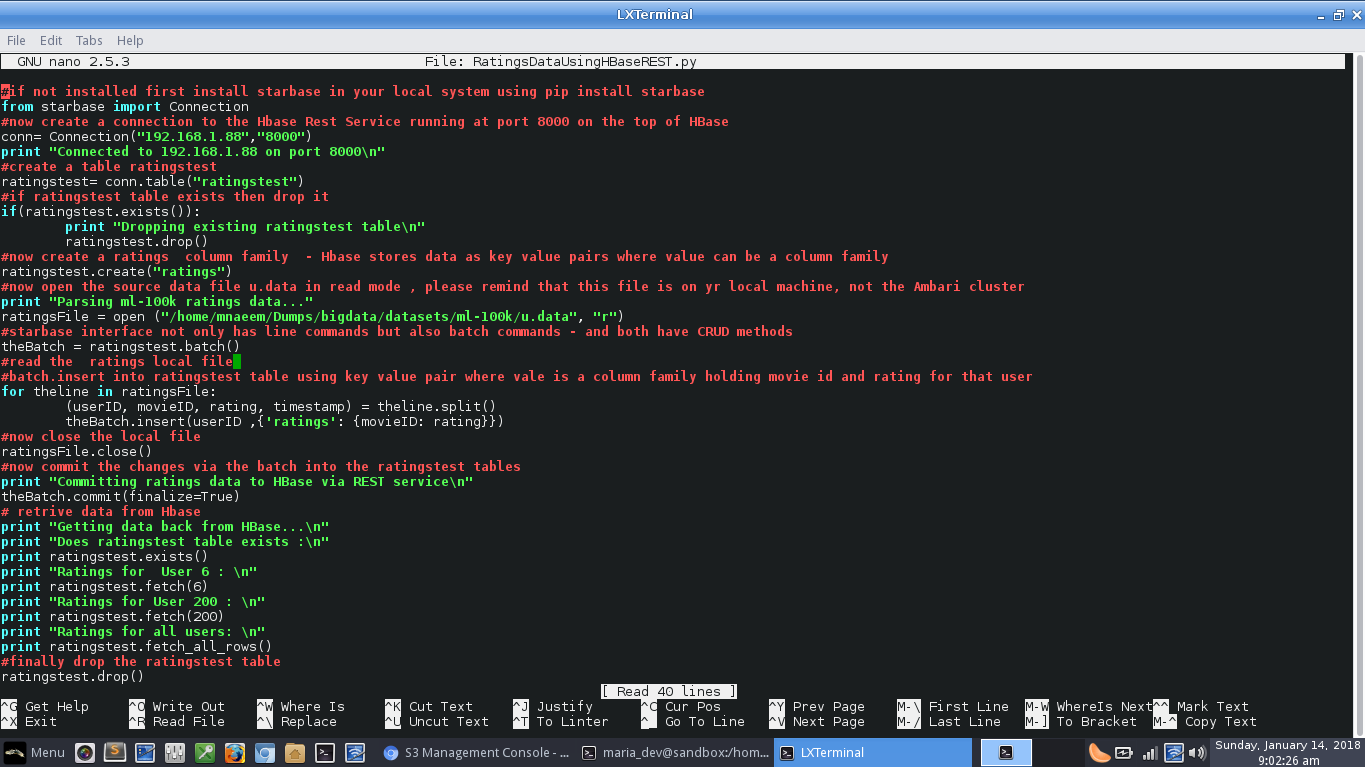Open the home folder file manager icon

click(x=295, y=752)
